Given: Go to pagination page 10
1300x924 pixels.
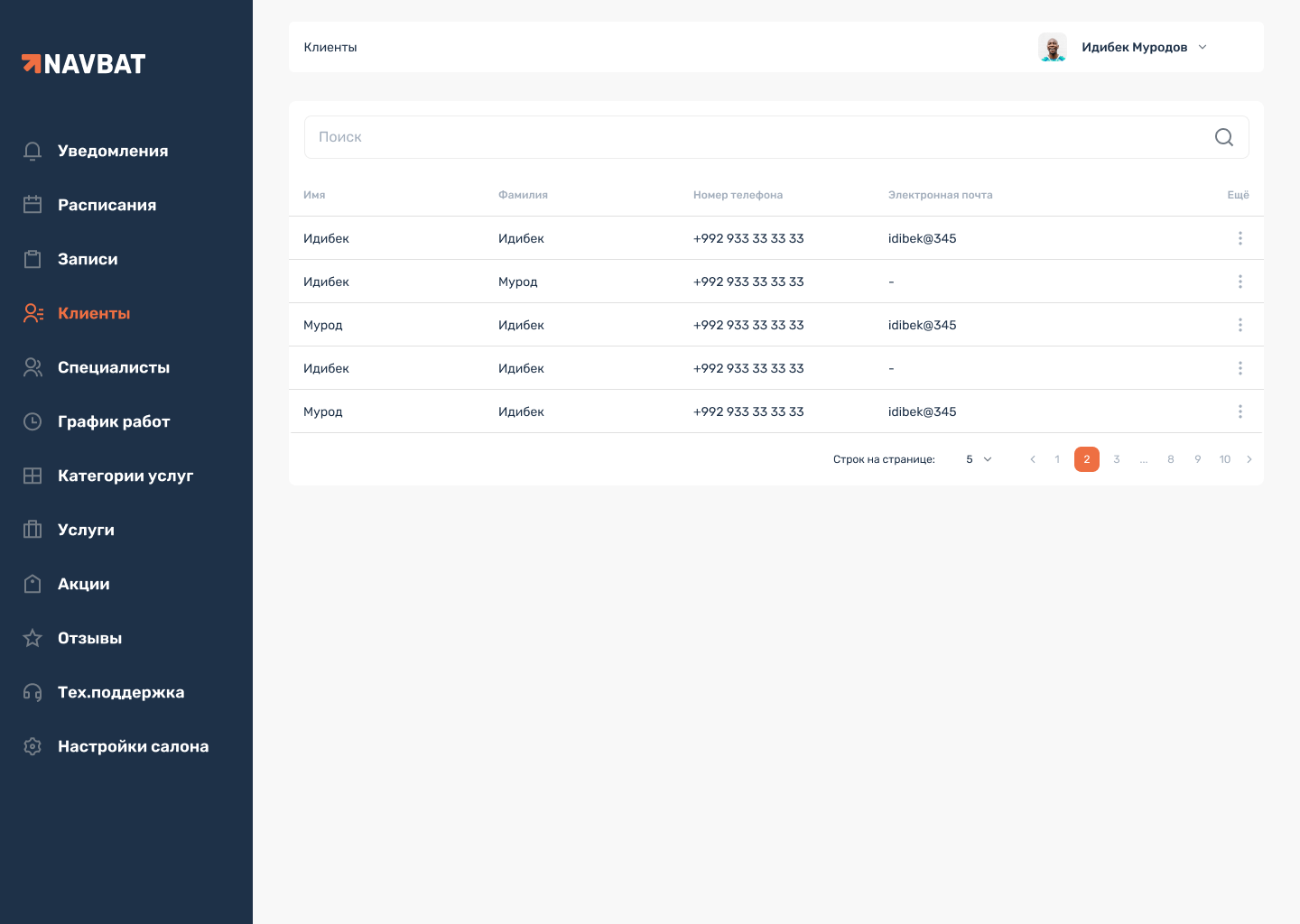Looking at the screenshot, I should [x=1225, y=459].
